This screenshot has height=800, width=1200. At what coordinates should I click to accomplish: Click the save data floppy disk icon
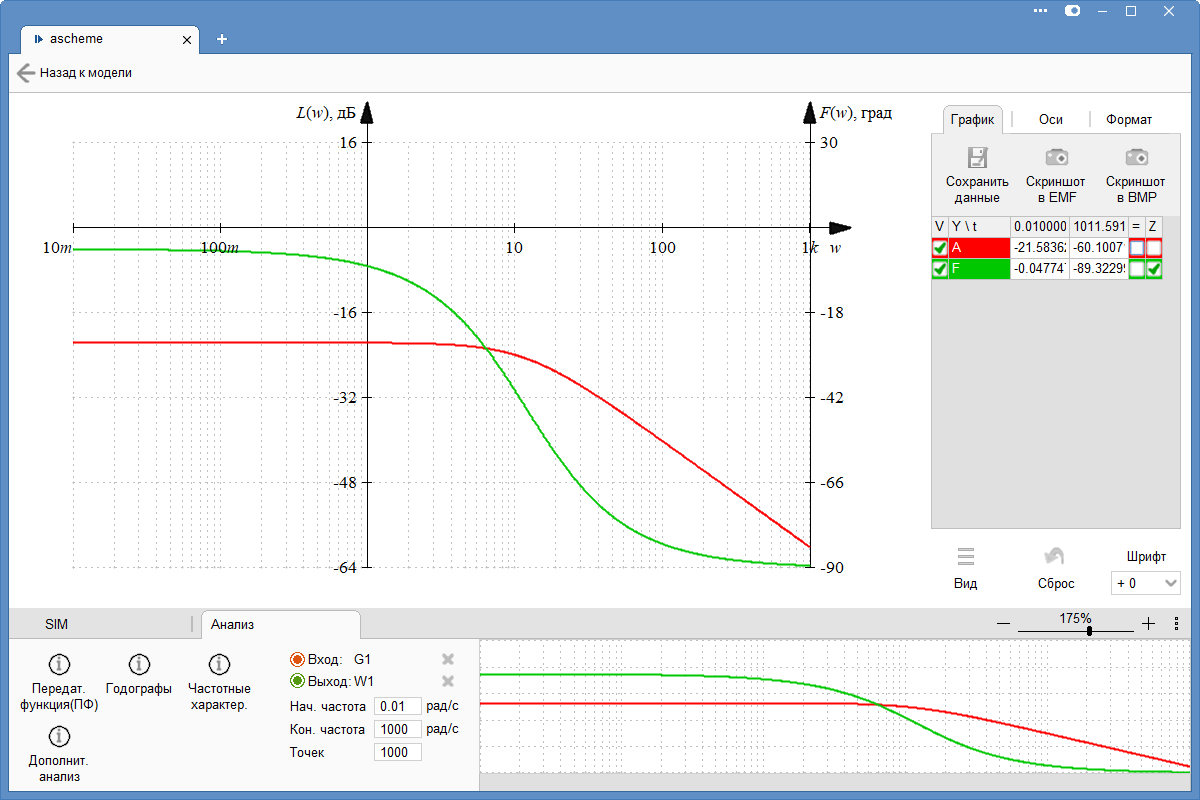point(977,157)
